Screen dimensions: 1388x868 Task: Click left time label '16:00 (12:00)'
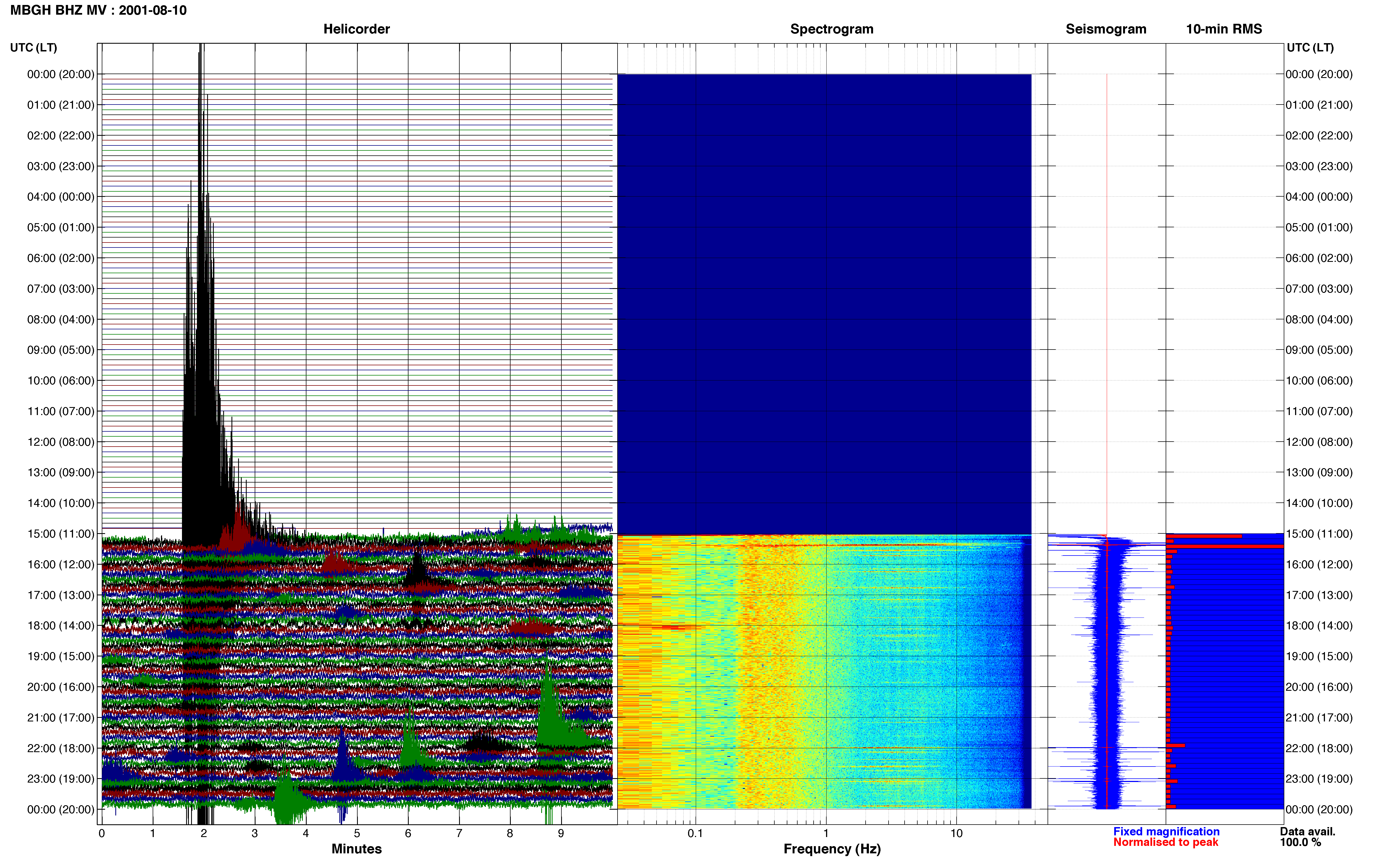coord(61,564)
